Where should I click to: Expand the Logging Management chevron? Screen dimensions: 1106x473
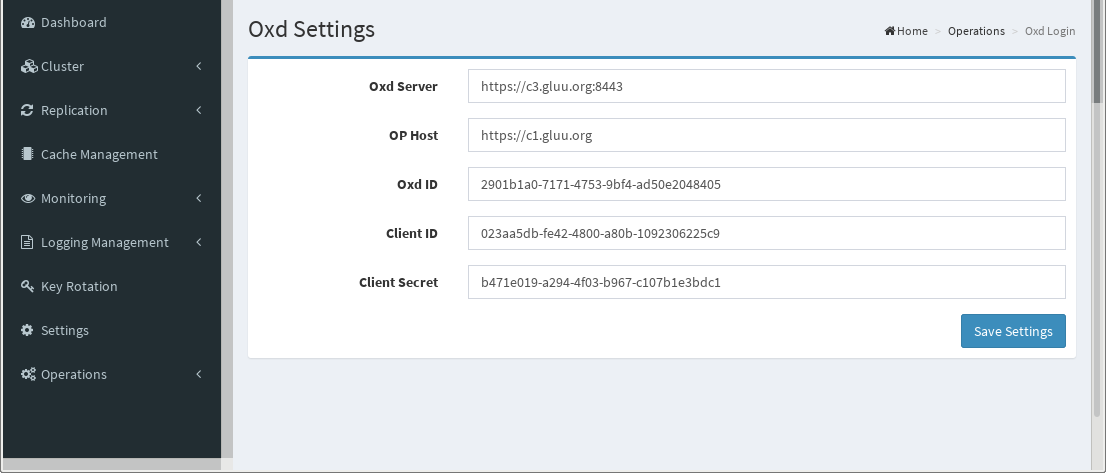[x=199, y=242]
